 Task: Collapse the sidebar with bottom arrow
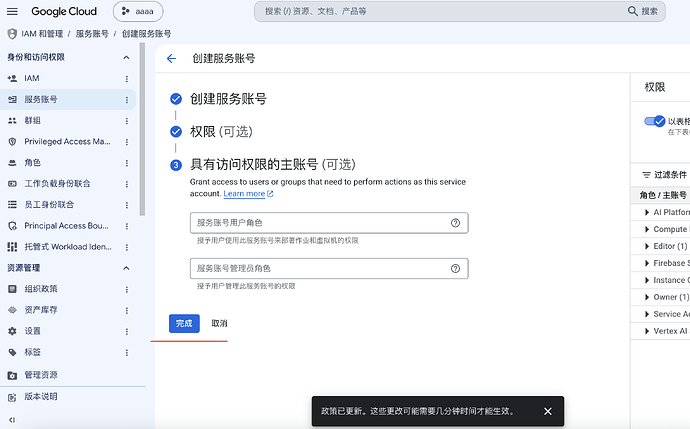(x=12, y=420)
